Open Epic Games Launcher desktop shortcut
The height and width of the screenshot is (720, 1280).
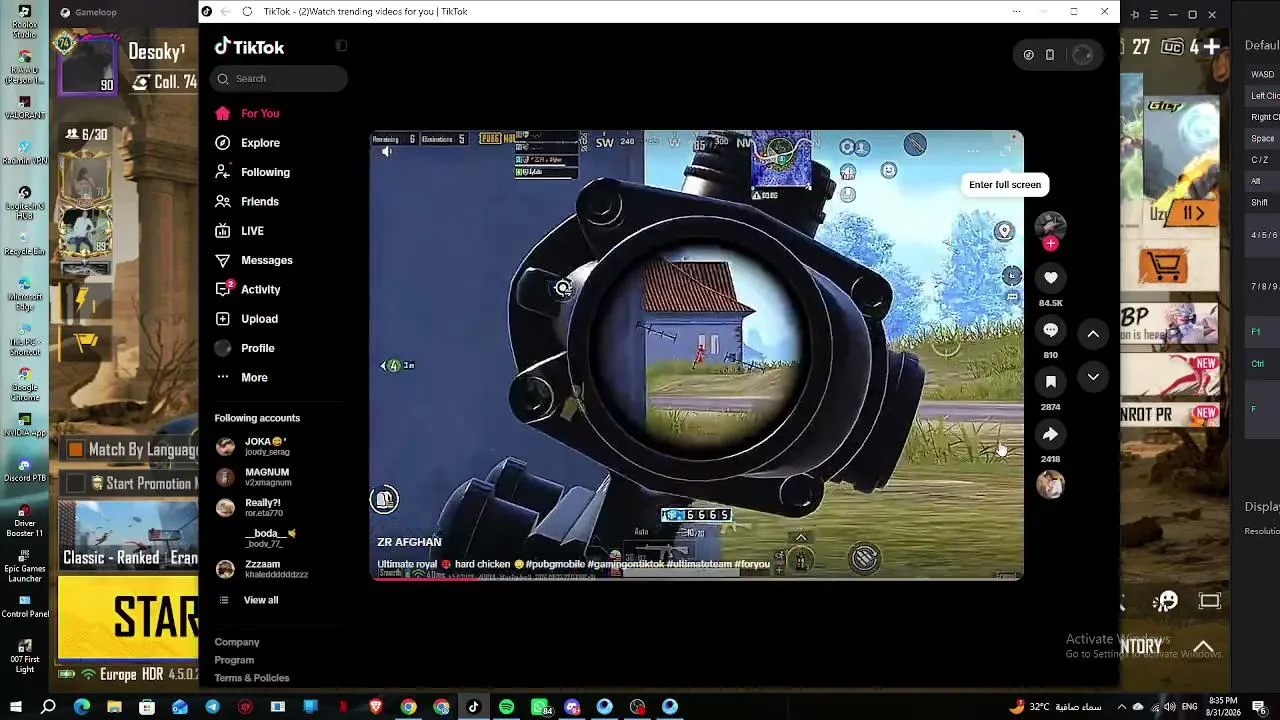24,566
